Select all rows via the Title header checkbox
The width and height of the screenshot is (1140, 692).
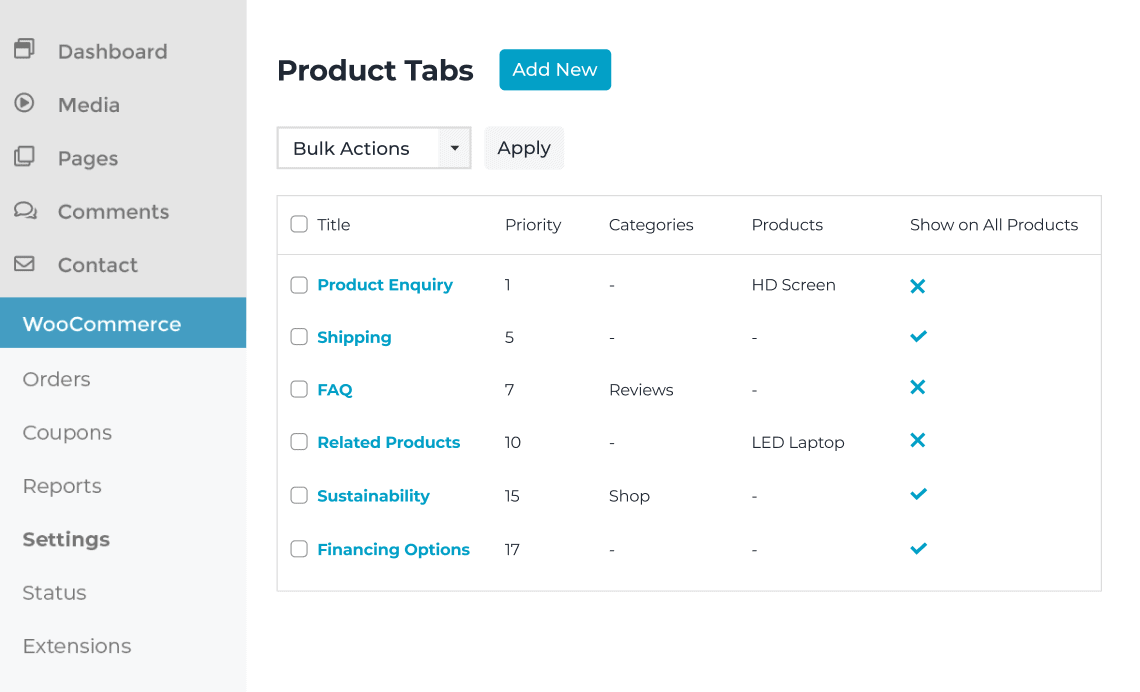pyautogui.click(x=298, y=224)
